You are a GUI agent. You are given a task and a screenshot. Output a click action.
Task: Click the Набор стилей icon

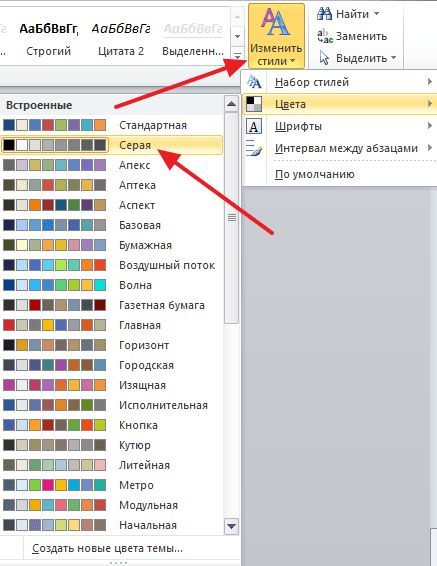tap(254, 82)
